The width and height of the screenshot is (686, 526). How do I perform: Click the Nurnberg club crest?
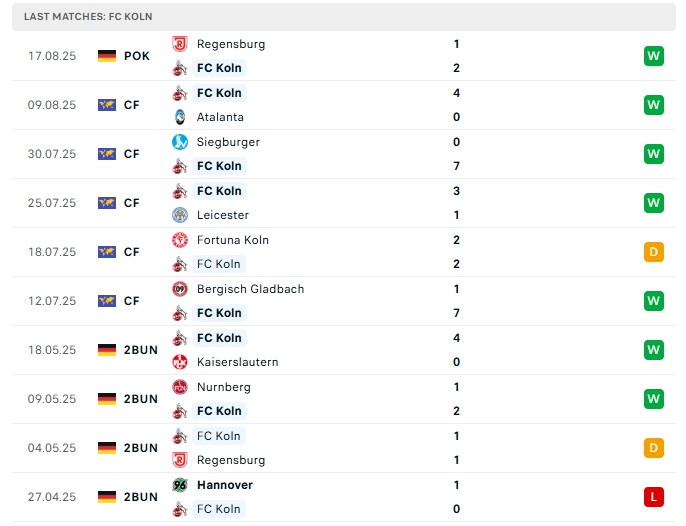click(x=180, y=387)
